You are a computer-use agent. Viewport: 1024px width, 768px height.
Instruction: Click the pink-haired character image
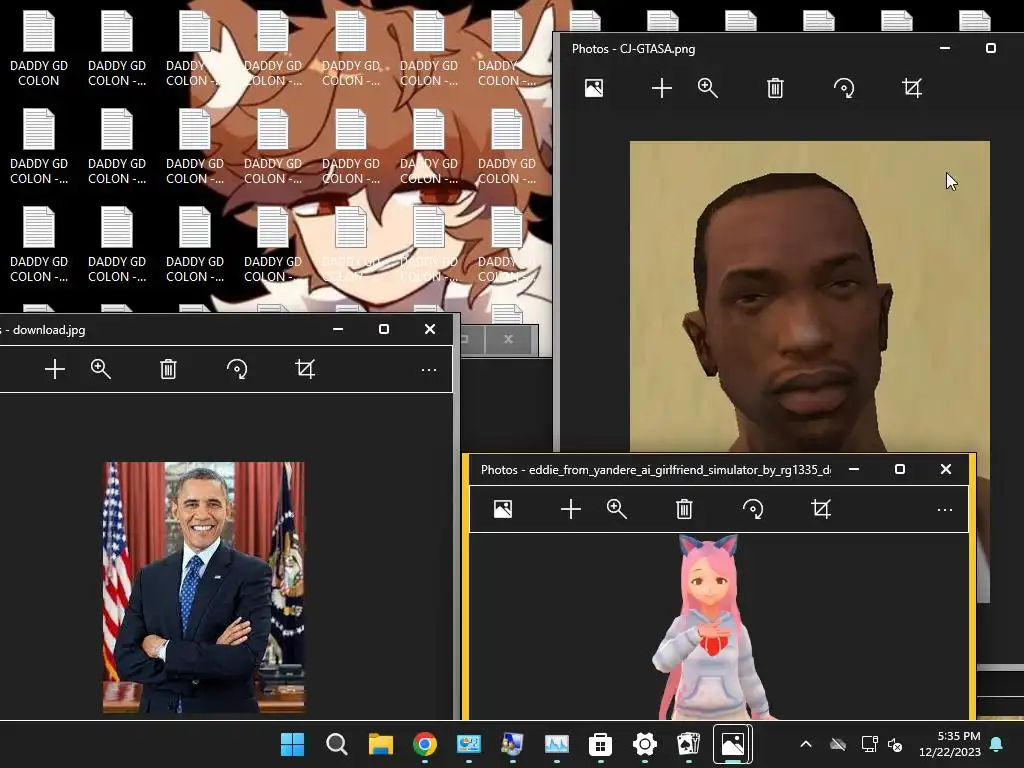pos(710,627)
